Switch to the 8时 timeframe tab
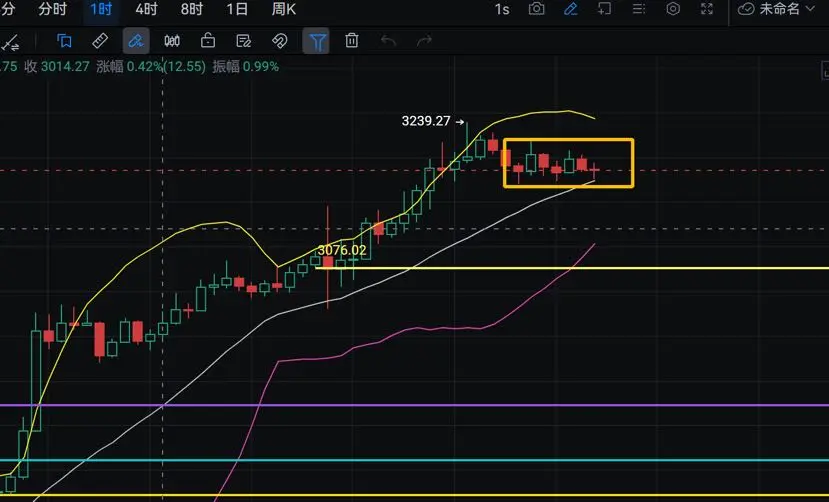Viewport: 829px width, 502px height. (191, 9)
